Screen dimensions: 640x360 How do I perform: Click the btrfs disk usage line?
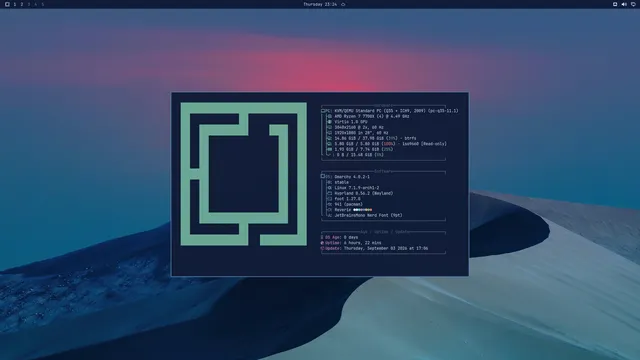coord(375,138)
